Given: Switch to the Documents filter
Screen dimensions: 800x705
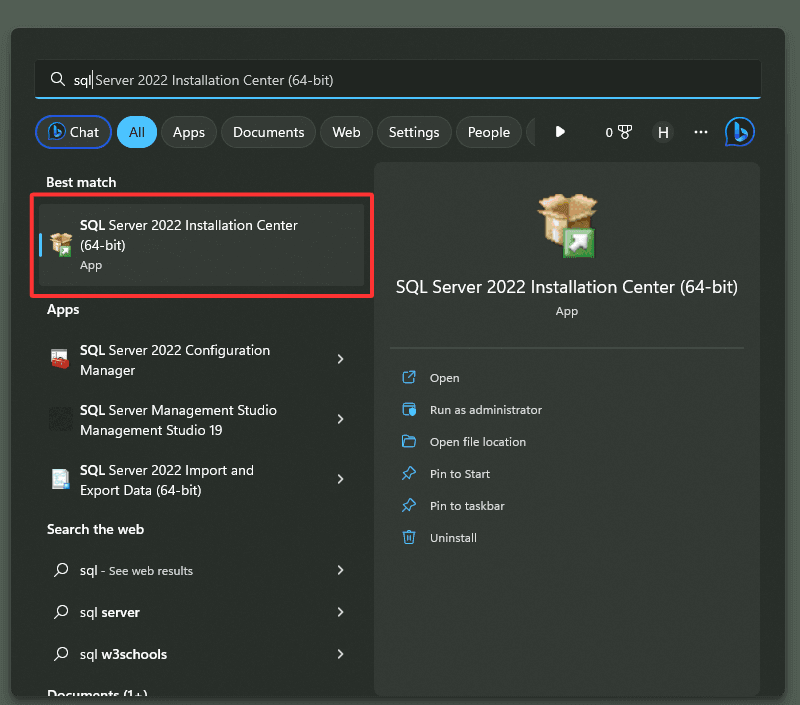Looking at the screenshot, I should coord(268,132).
